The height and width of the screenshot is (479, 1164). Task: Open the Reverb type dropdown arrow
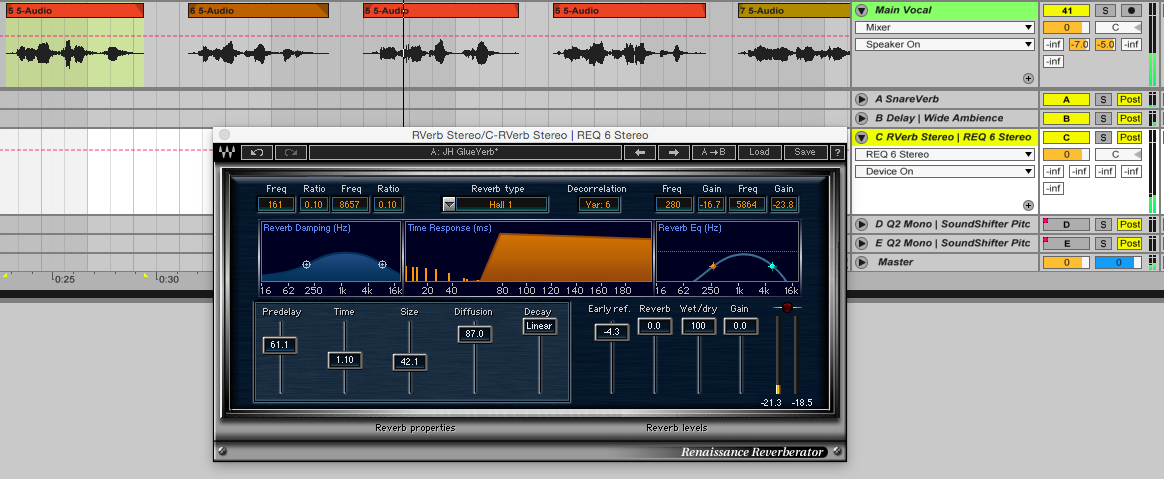pos(448,205)
